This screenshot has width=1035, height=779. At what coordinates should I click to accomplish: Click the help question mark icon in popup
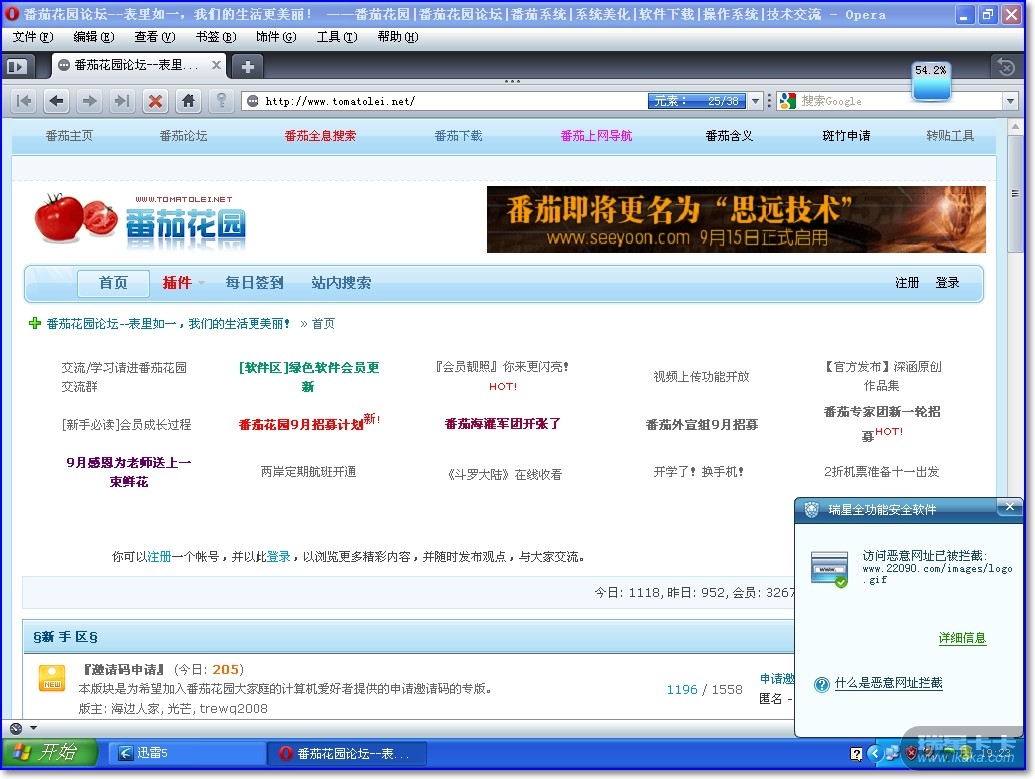point(821,685)
